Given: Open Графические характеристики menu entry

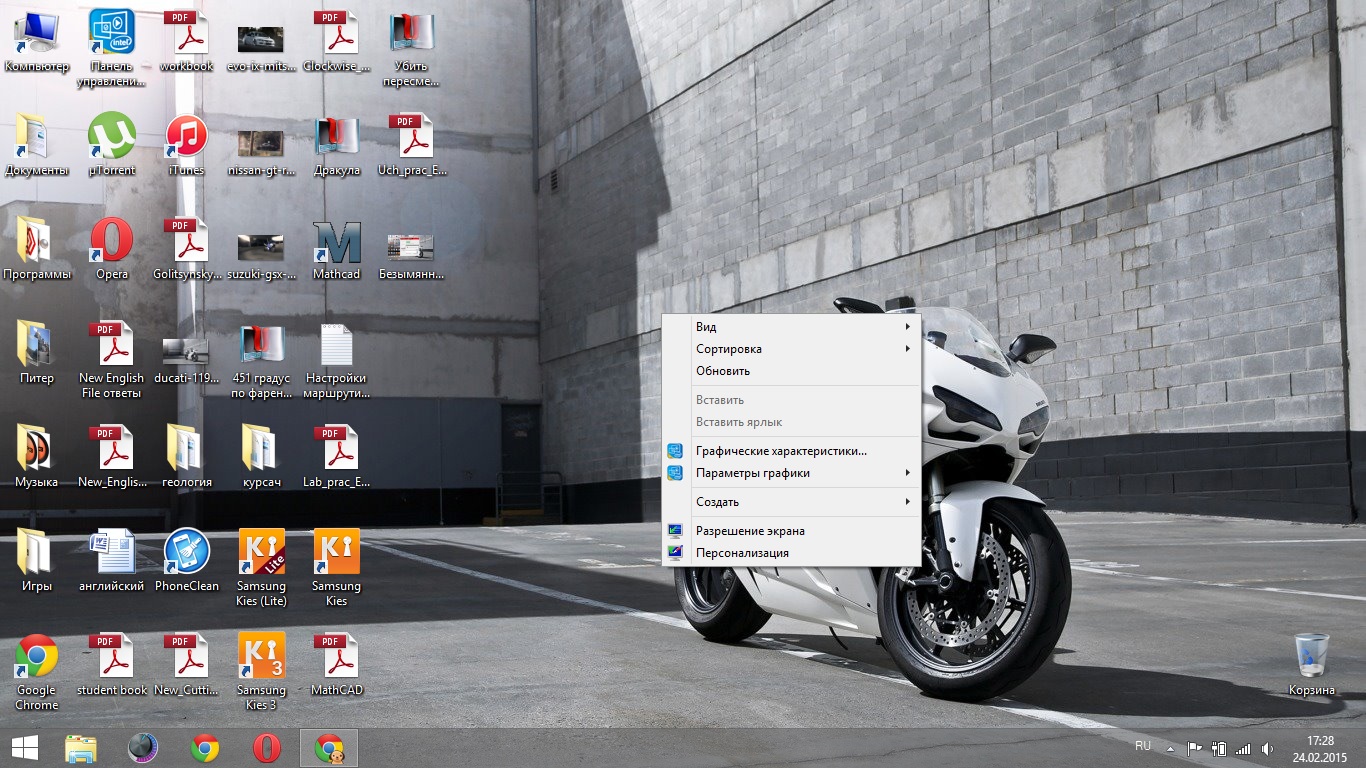Looking at the screenshot, I should (x=791, y=451).
